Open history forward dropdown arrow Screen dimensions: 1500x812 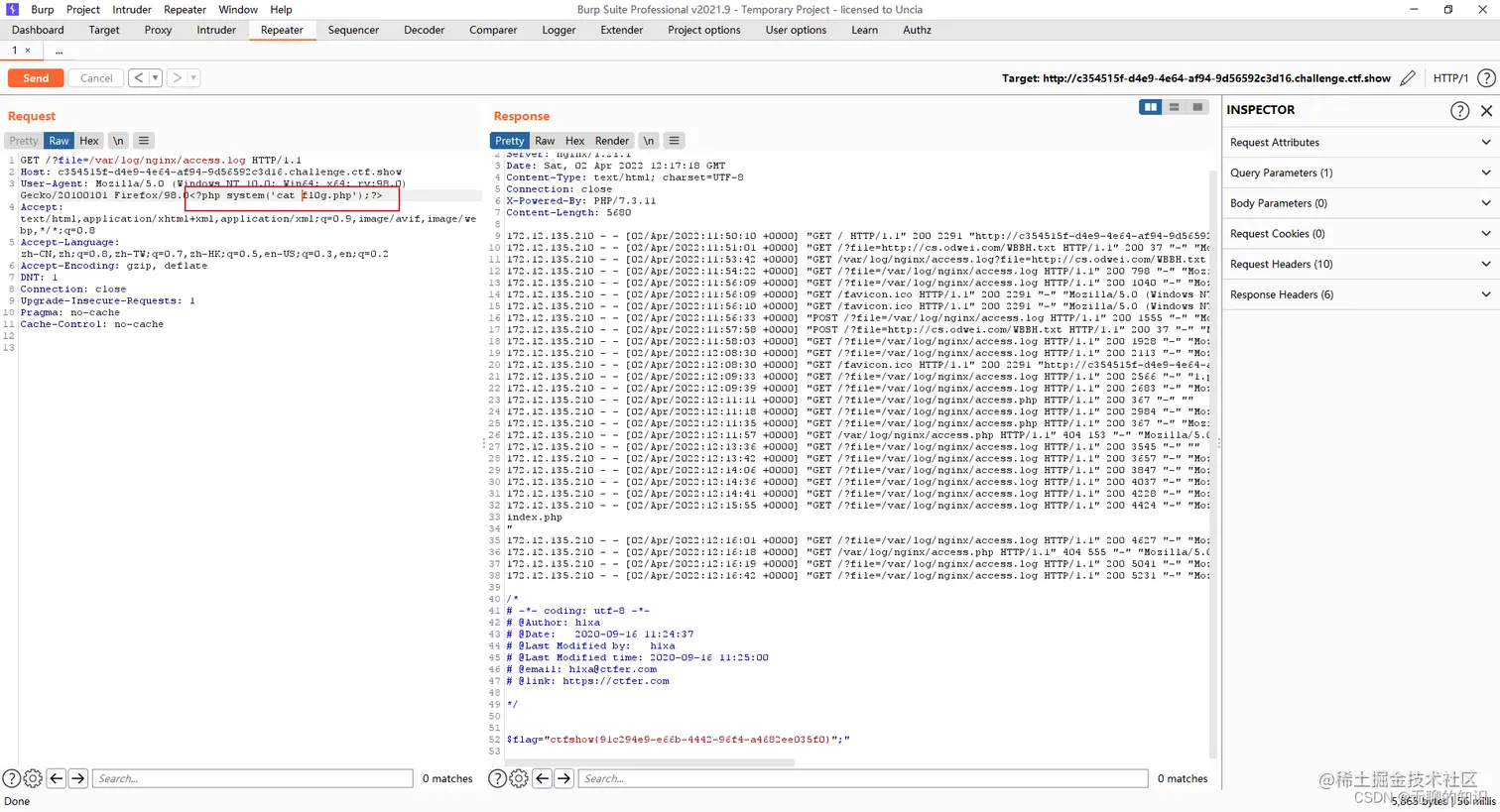point(193,77)
